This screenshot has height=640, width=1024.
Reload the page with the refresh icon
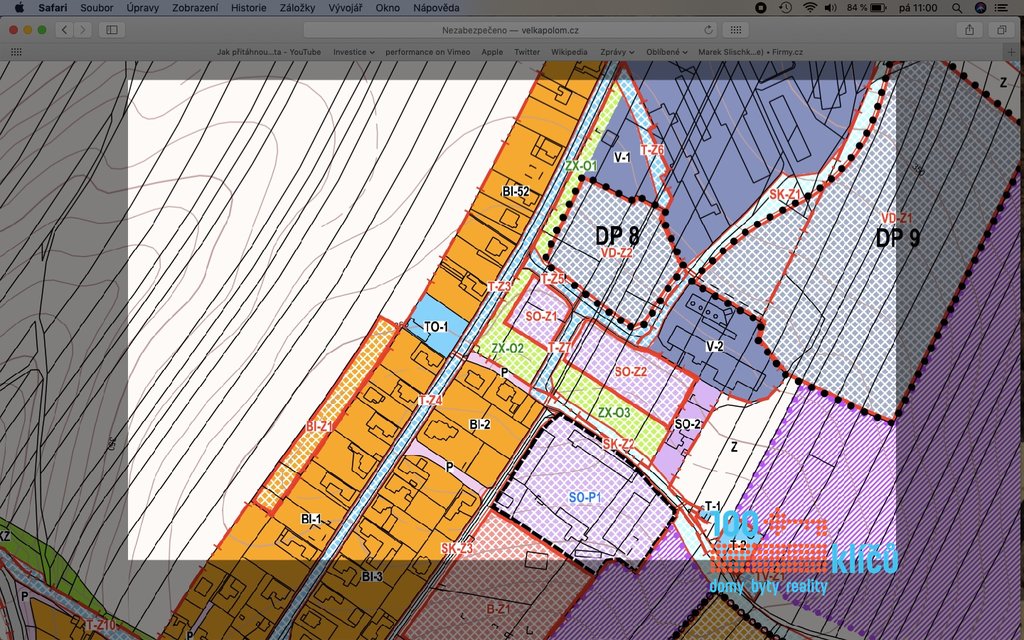tap(708, 30)
